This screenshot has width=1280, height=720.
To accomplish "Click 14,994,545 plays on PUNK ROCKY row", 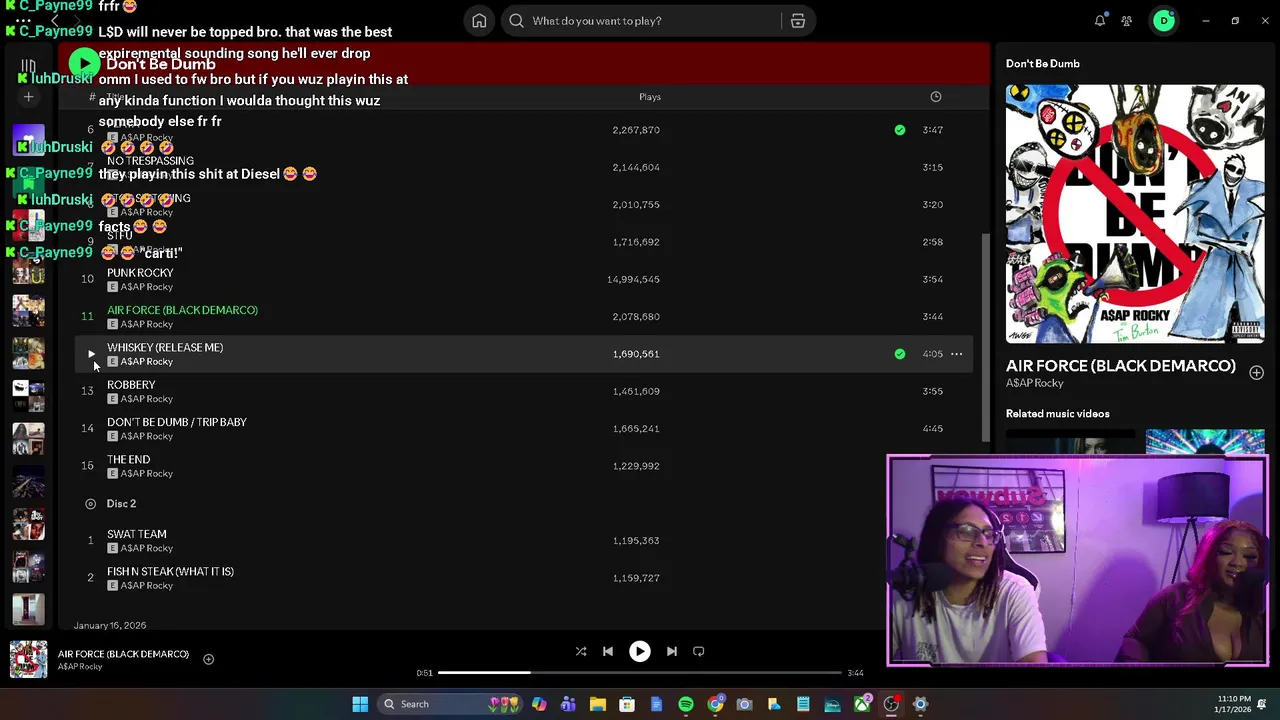I will (633, 279).
